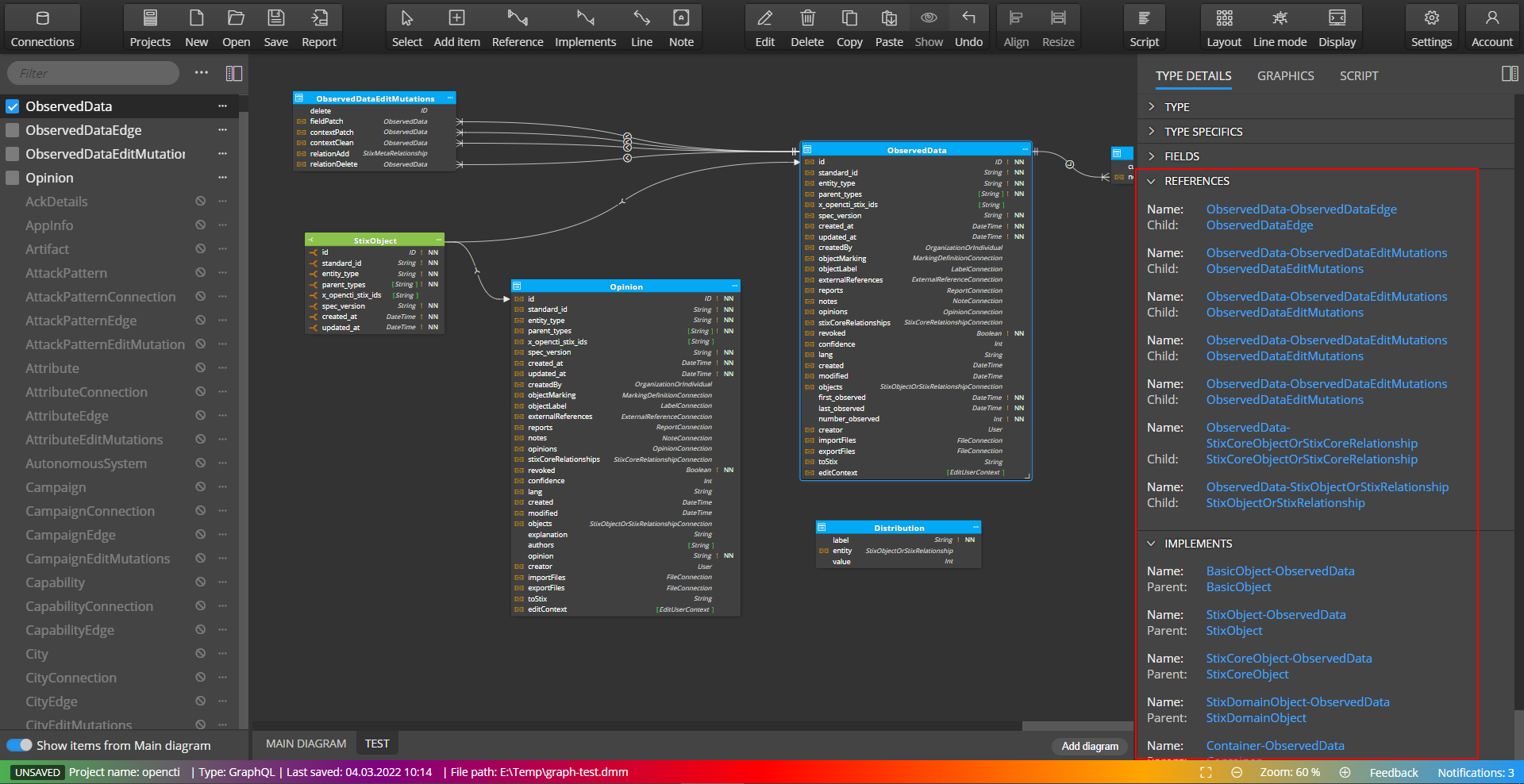The height and width of the screenshot is (784, 1524).
Task: Switch to the GRAPHICS tab
Action: click(x=1286, y=75)
